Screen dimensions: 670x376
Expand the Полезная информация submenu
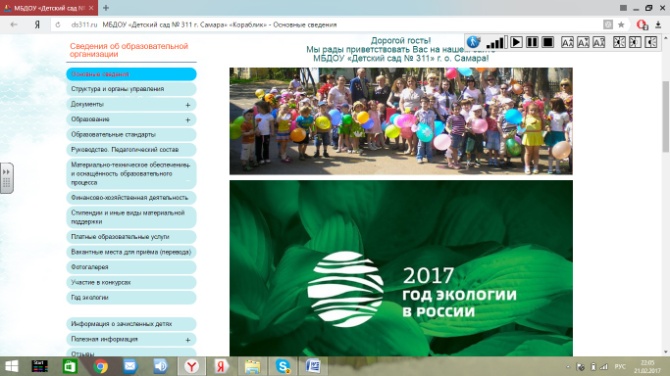[188, 340]
